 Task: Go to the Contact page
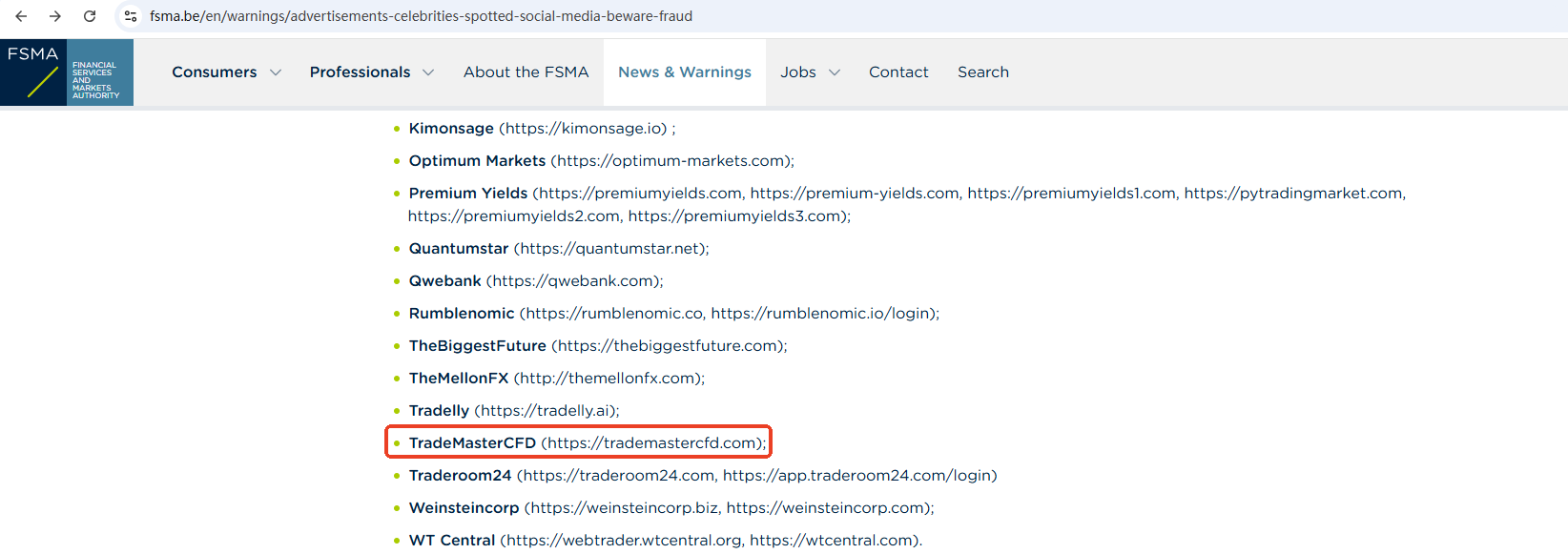(897, 72)
